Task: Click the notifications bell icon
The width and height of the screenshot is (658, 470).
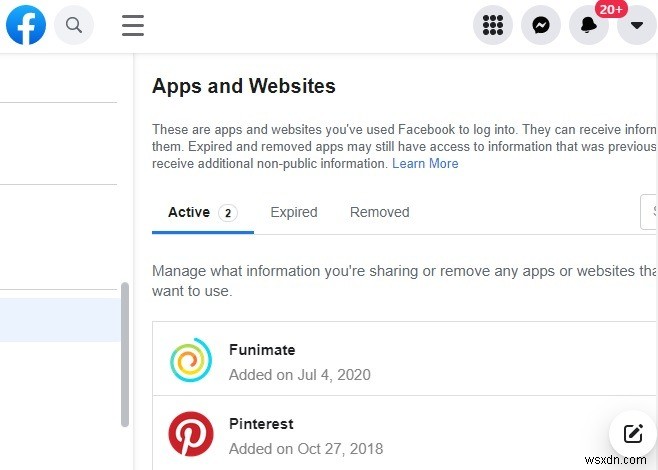Action: coord(589,26)
